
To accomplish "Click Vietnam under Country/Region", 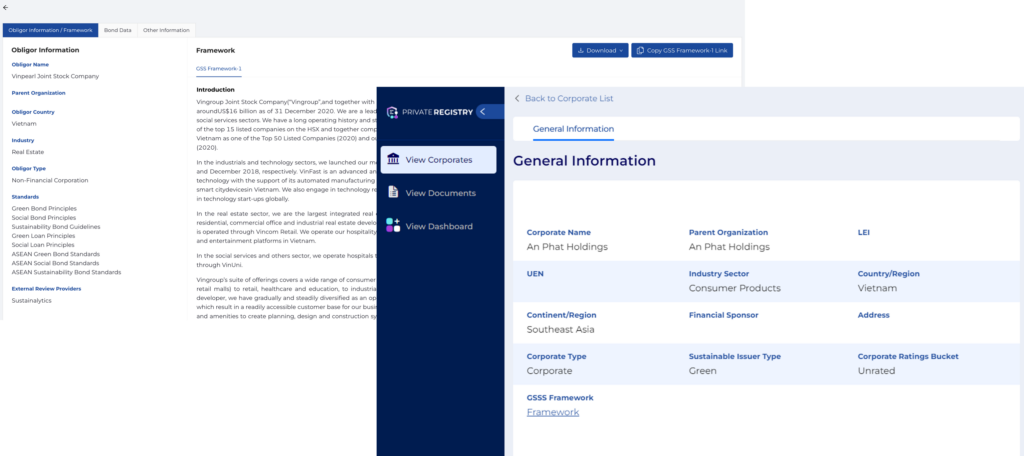I will tap(877, 288).
